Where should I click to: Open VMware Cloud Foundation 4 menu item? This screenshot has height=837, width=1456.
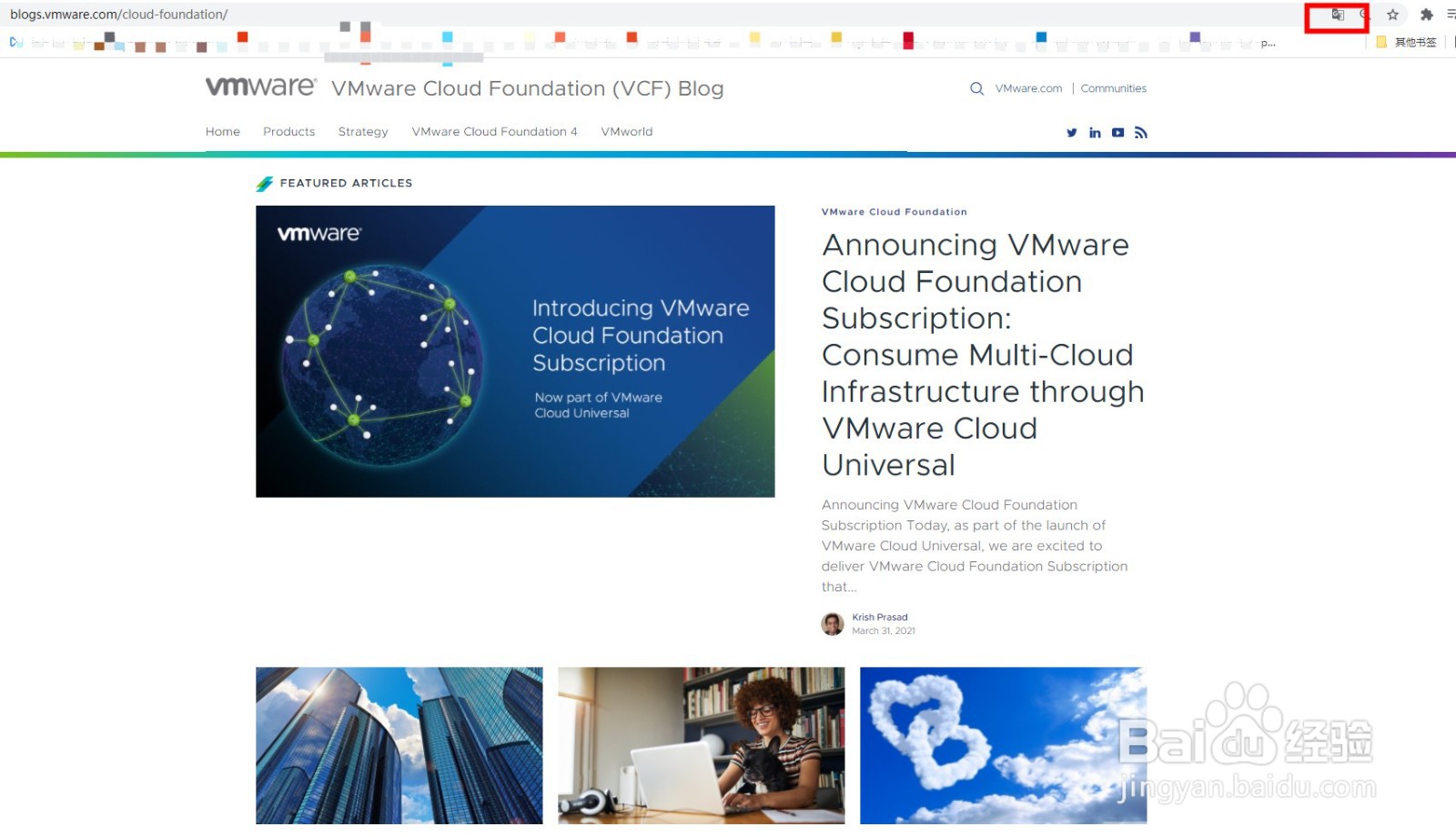[x=494, y=132]
